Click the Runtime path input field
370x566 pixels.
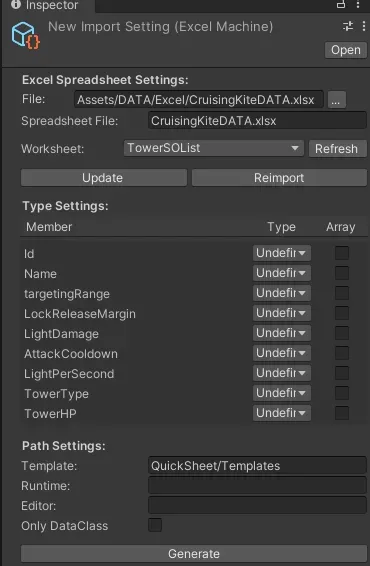[257, 486]
